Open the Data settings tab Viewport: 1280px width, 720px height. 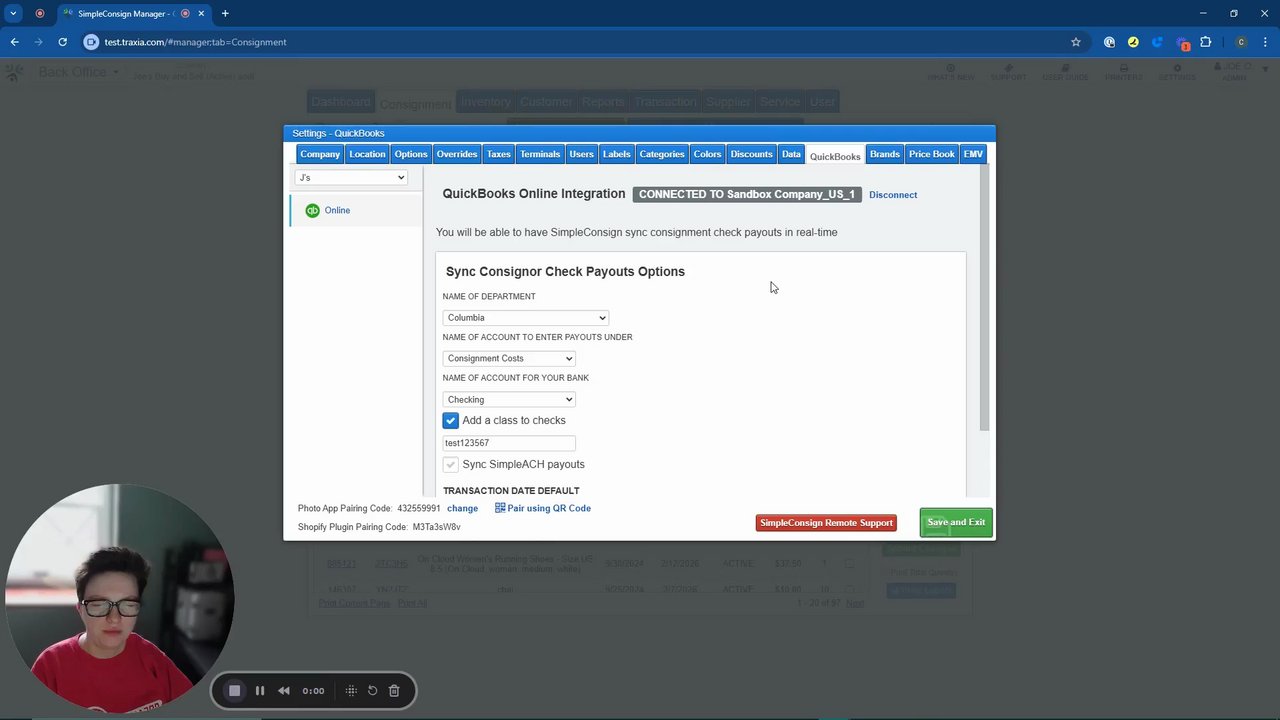[x=791, y=154]
